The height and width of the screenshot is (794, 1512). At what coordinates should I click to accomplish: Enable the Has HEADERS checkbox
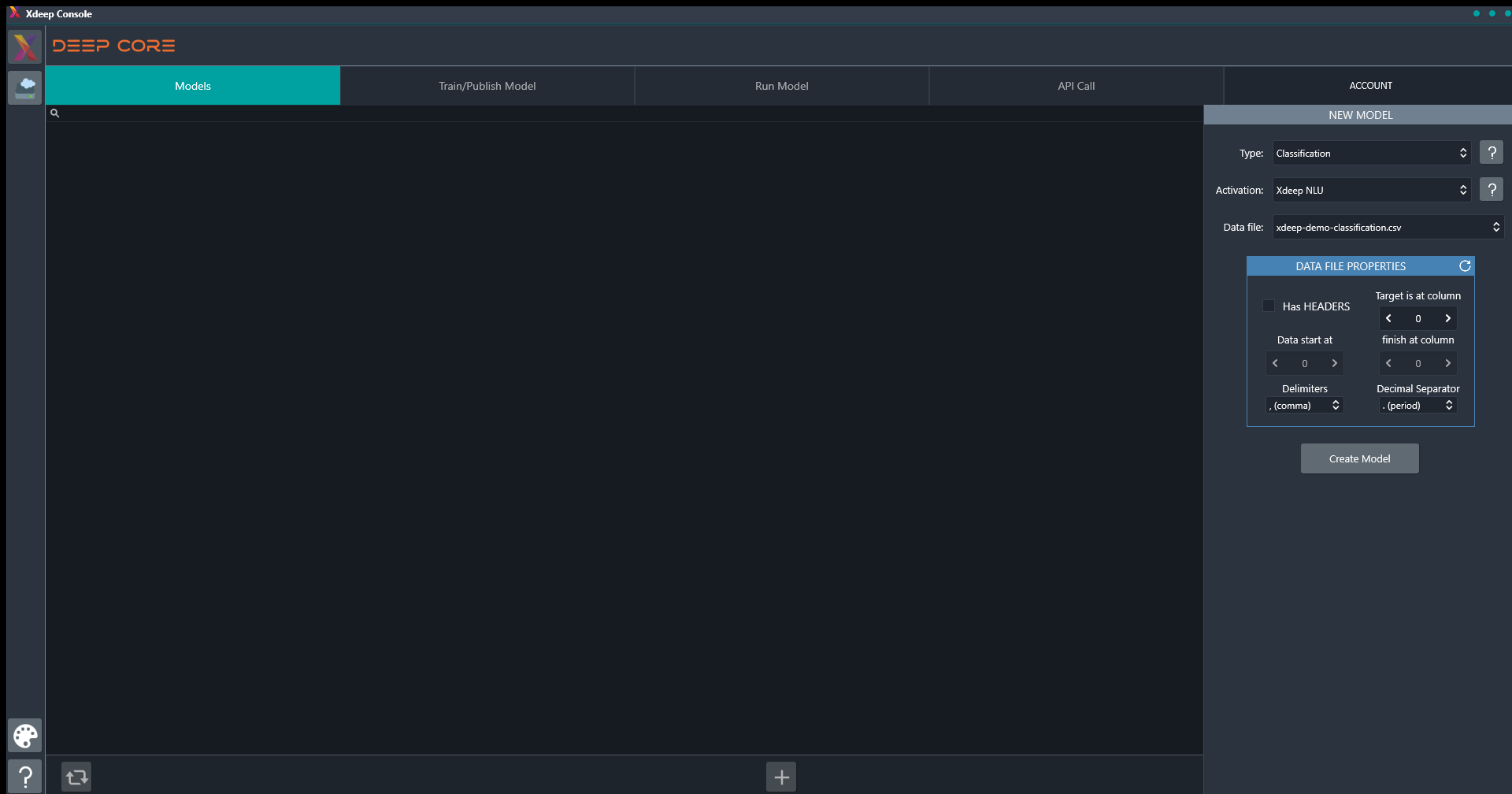coord(1269,306)
